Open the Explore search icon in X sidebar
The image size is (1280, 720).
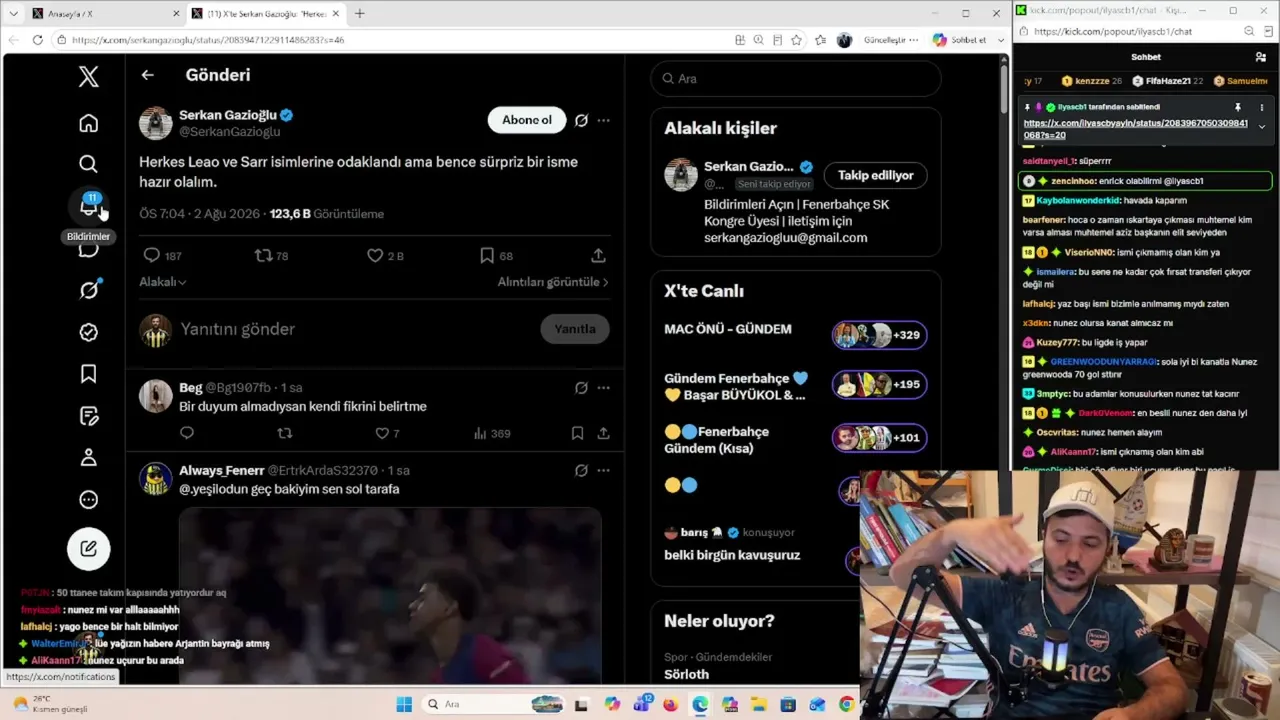(x=89, y=164)
